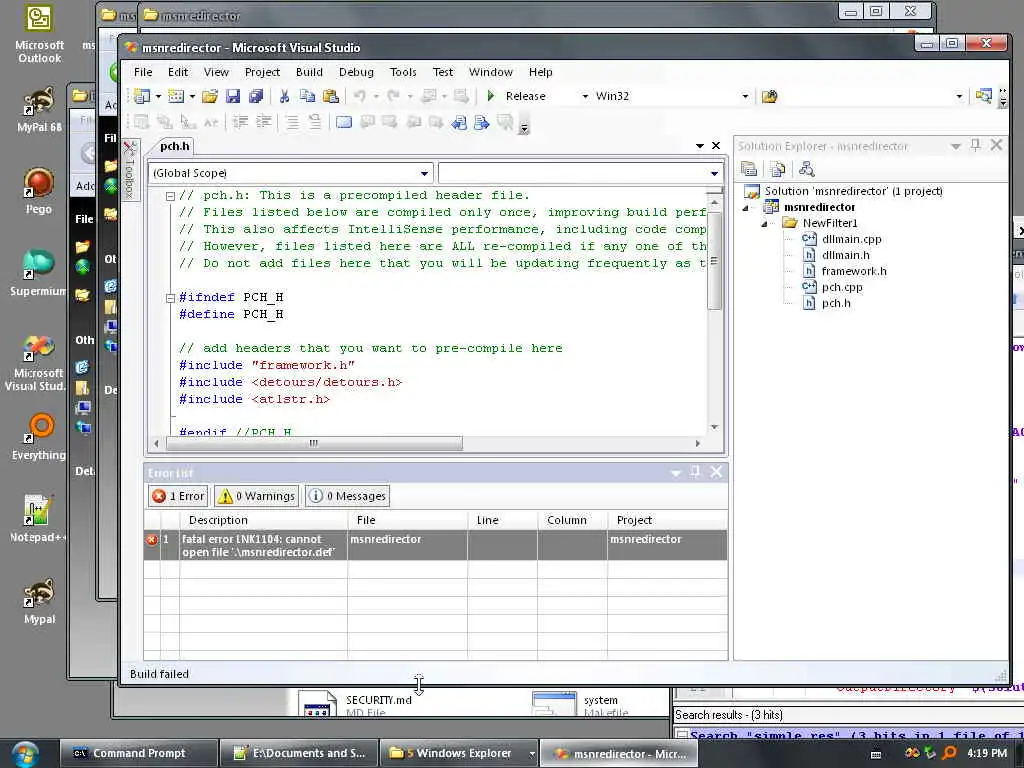The image size is (1024, 768).
Task: Open the Project menu
Action: pyautogui.click(x=262, y=72)
